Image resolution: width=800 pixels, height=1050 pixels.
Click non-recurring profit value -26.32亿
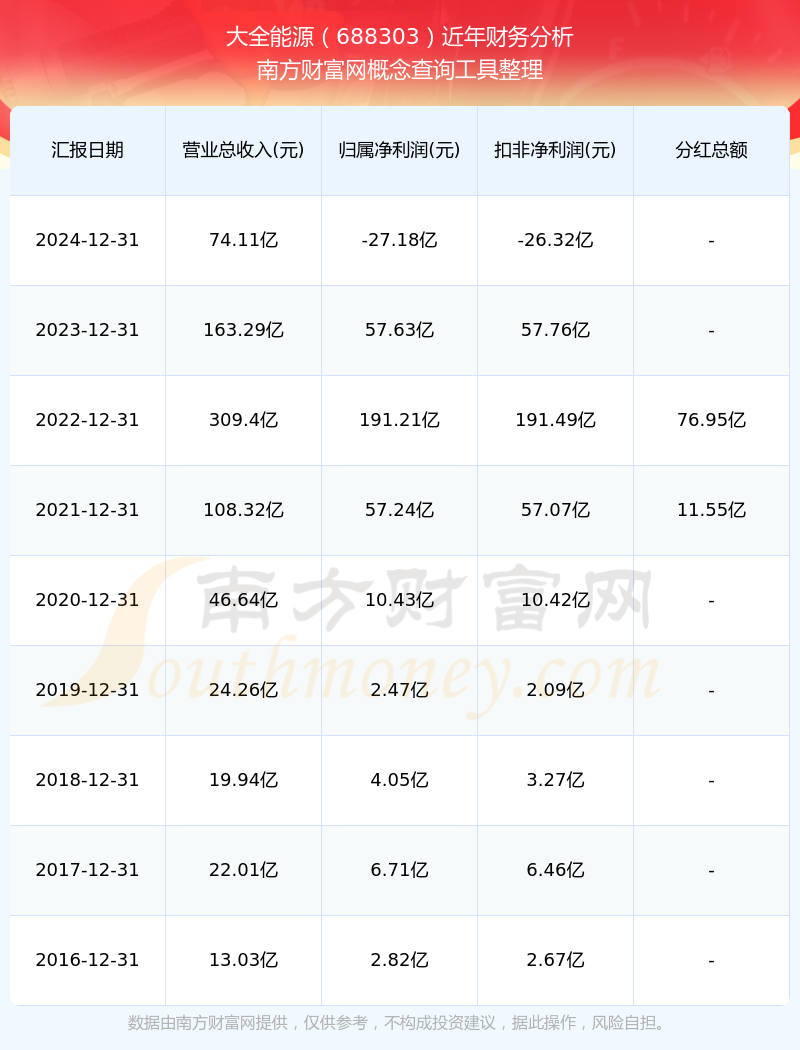[x=556, y=240]
